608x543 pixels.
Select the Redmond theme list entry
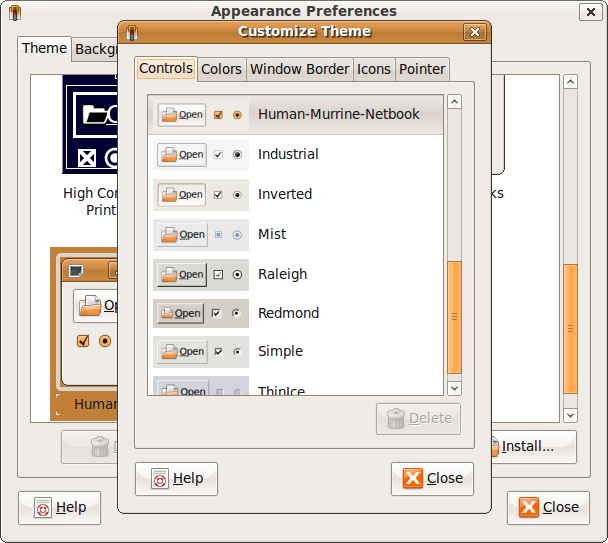[288, 313]
